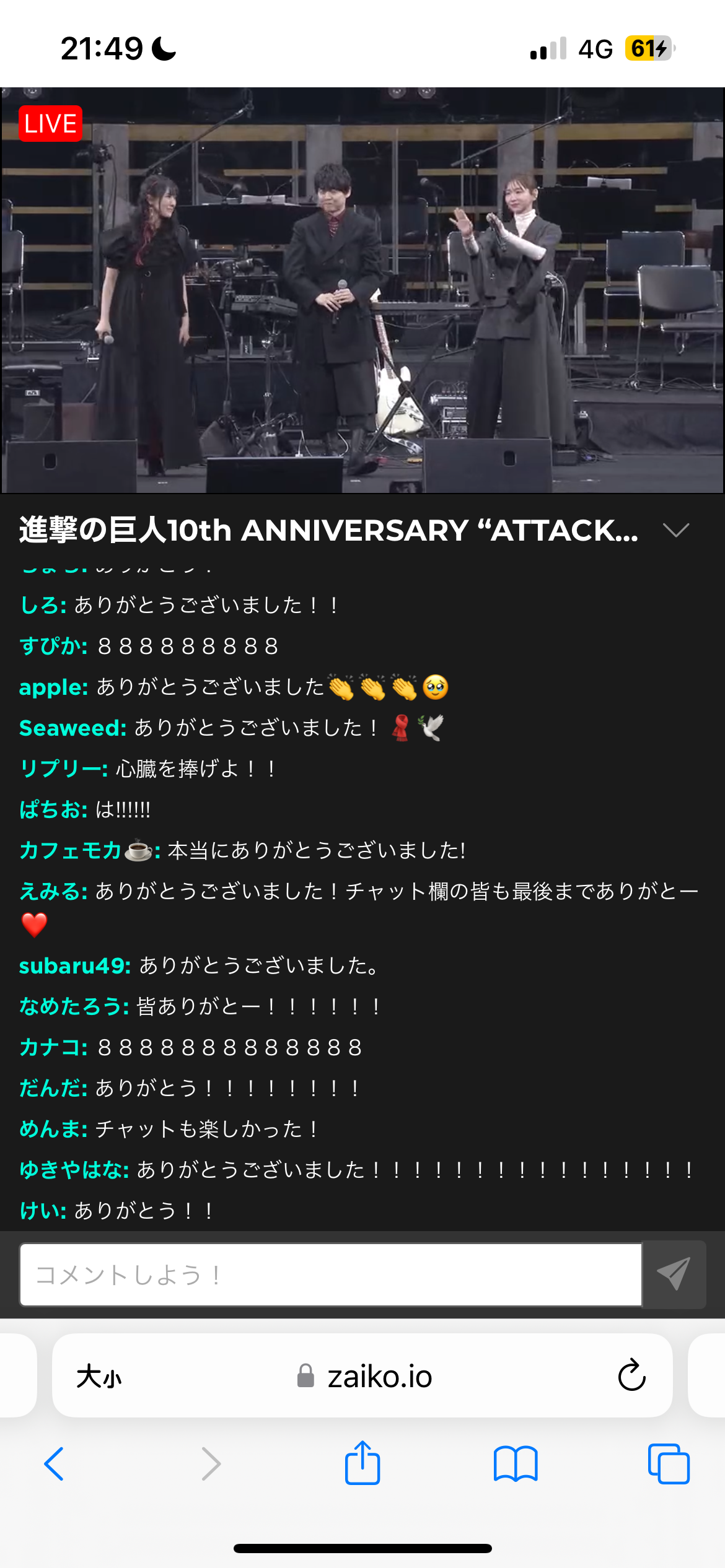Tap the Safari forward arrow
The width and height of the screenshot is (725, 1568).
(x=211, y=1464)
